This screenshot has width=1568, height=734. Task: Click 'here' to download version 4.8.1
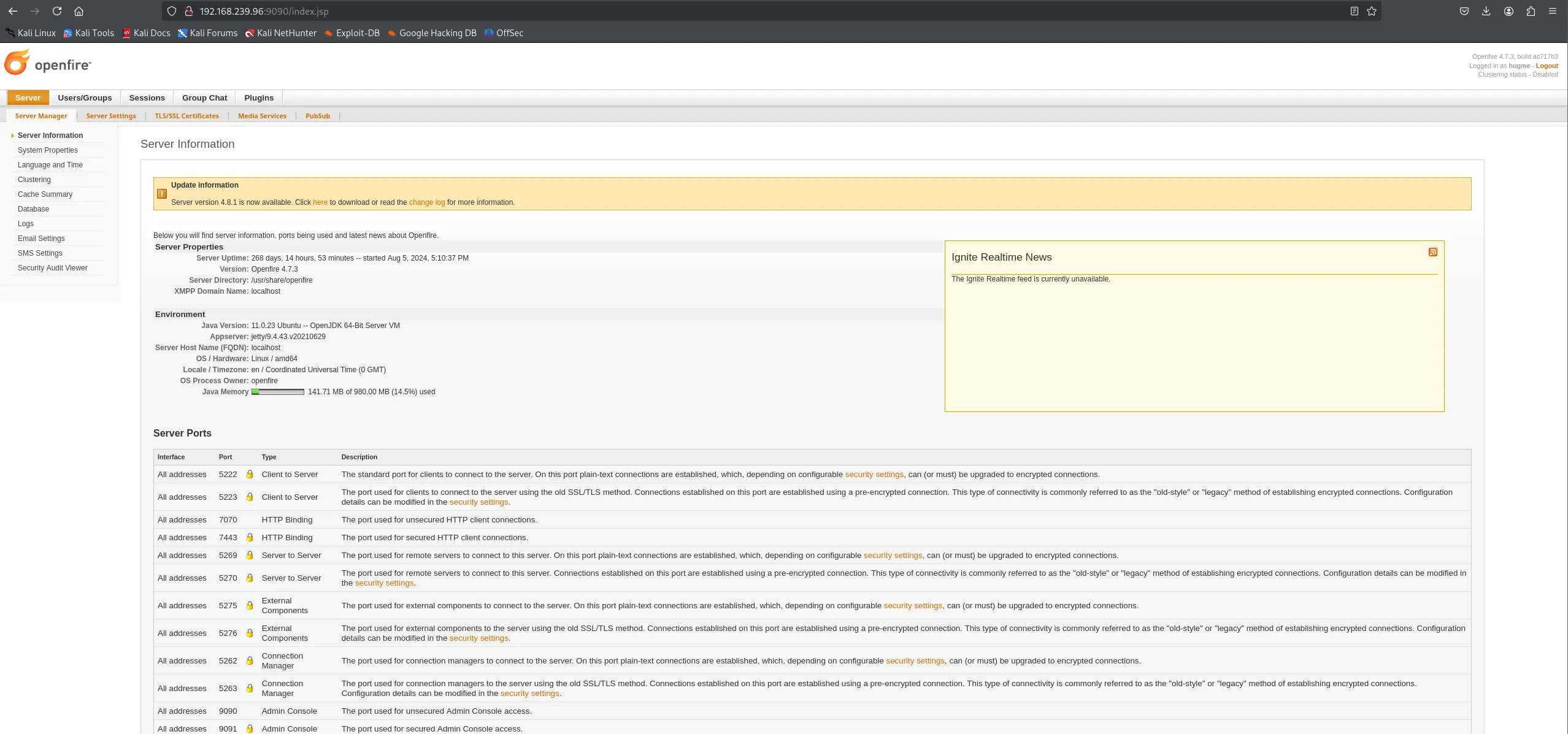pos(320,202)
